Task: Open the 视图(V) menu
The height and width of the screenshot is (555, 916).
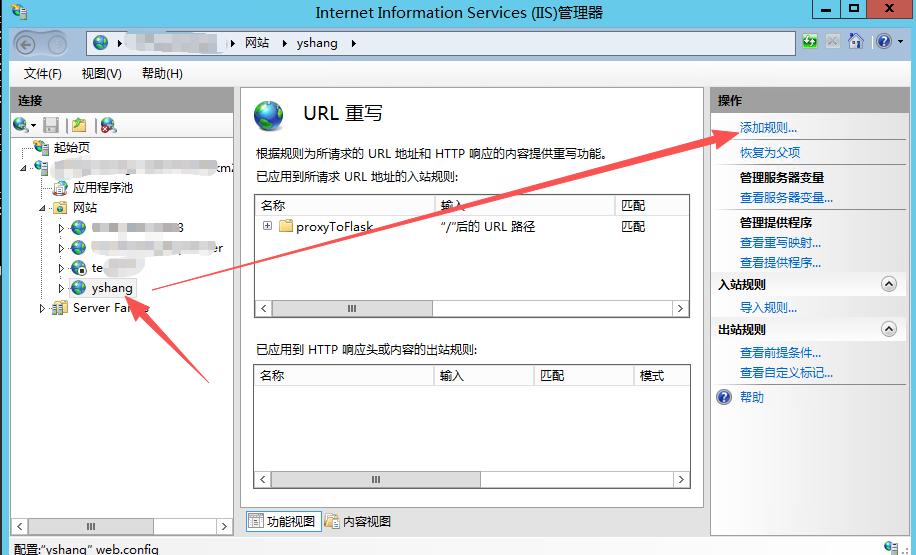Action: (102, 73)
